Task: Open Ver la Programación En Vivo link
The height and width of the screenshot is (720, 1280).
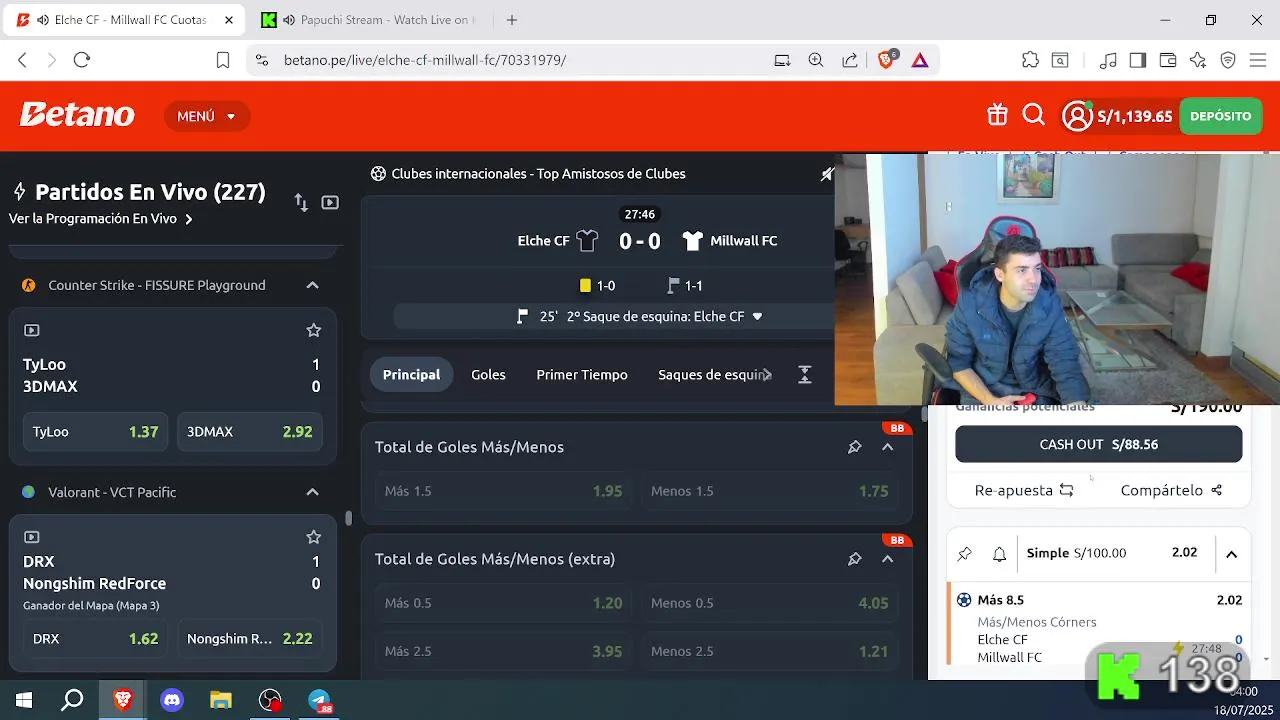Action: [101, 219]
